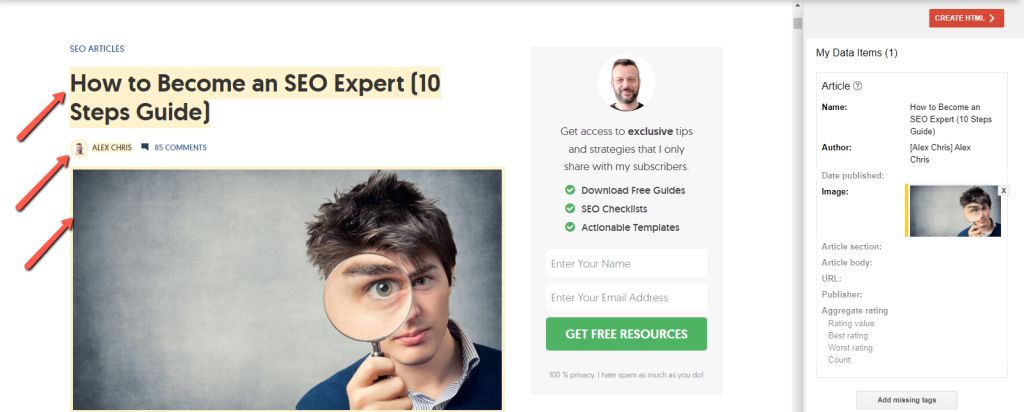
Task: Click the green checkmark beside Download Free Guides
Action: point(570,190)
